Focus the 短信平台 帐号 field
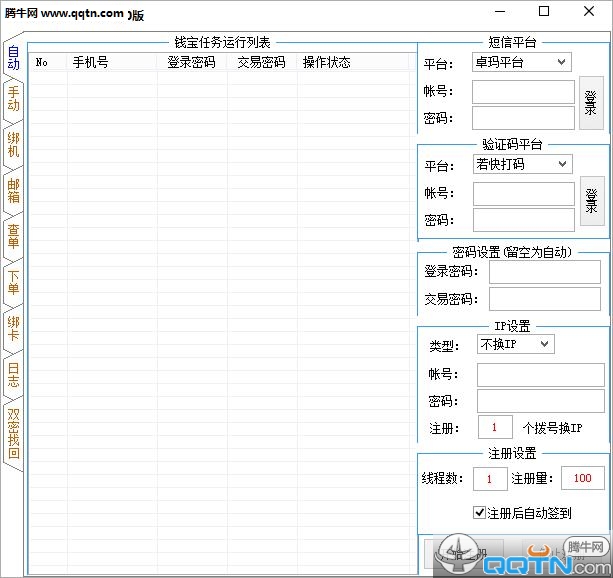The height and width of the screenshot is (578, 613). pos(523,92)
